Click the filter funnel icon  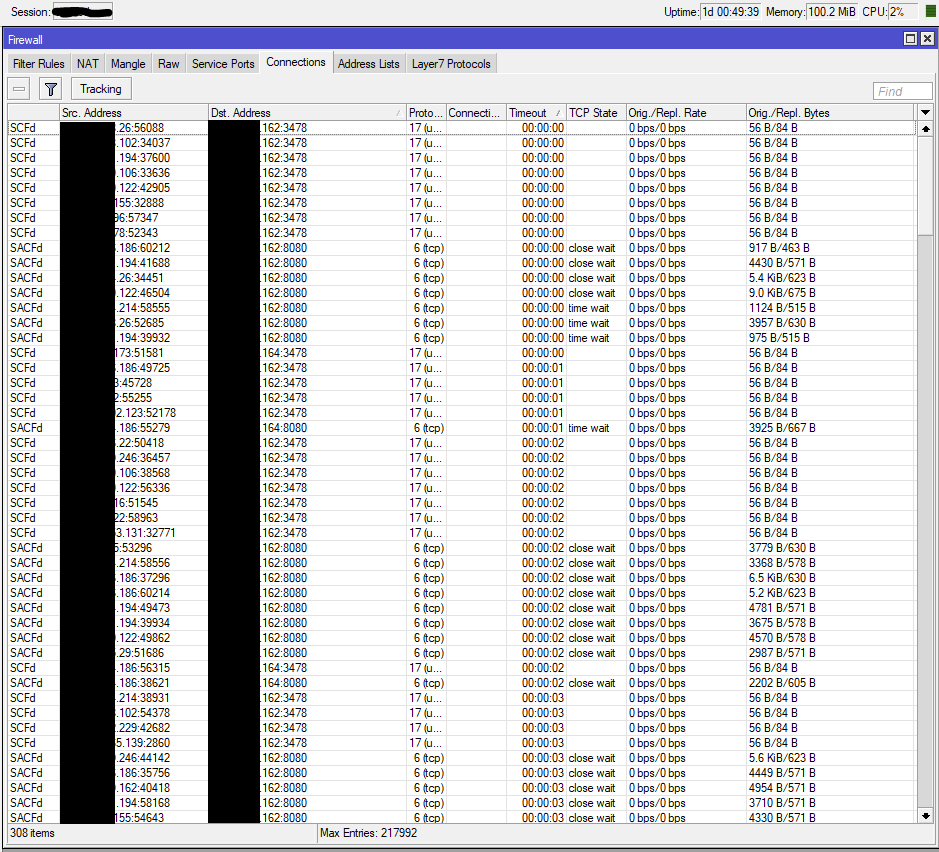click(51, 89)
